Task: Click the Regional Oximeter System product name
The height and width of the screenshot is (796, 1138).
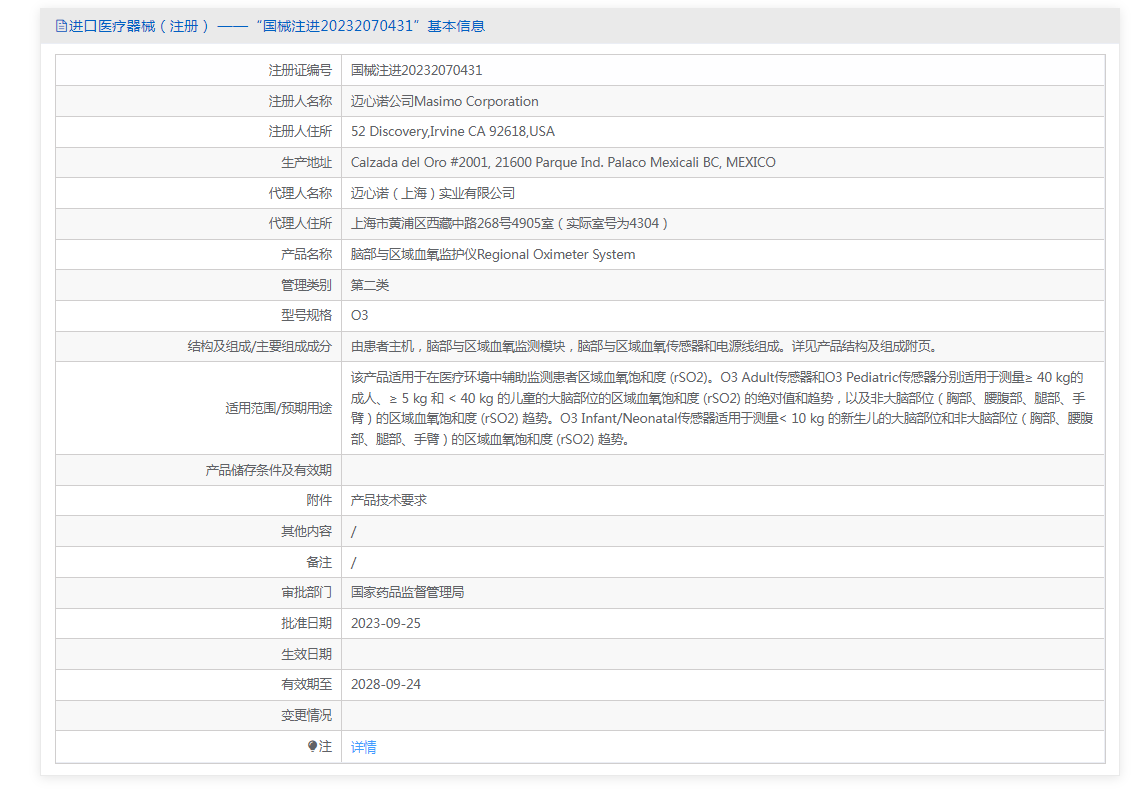Action: tap(493, 254)
